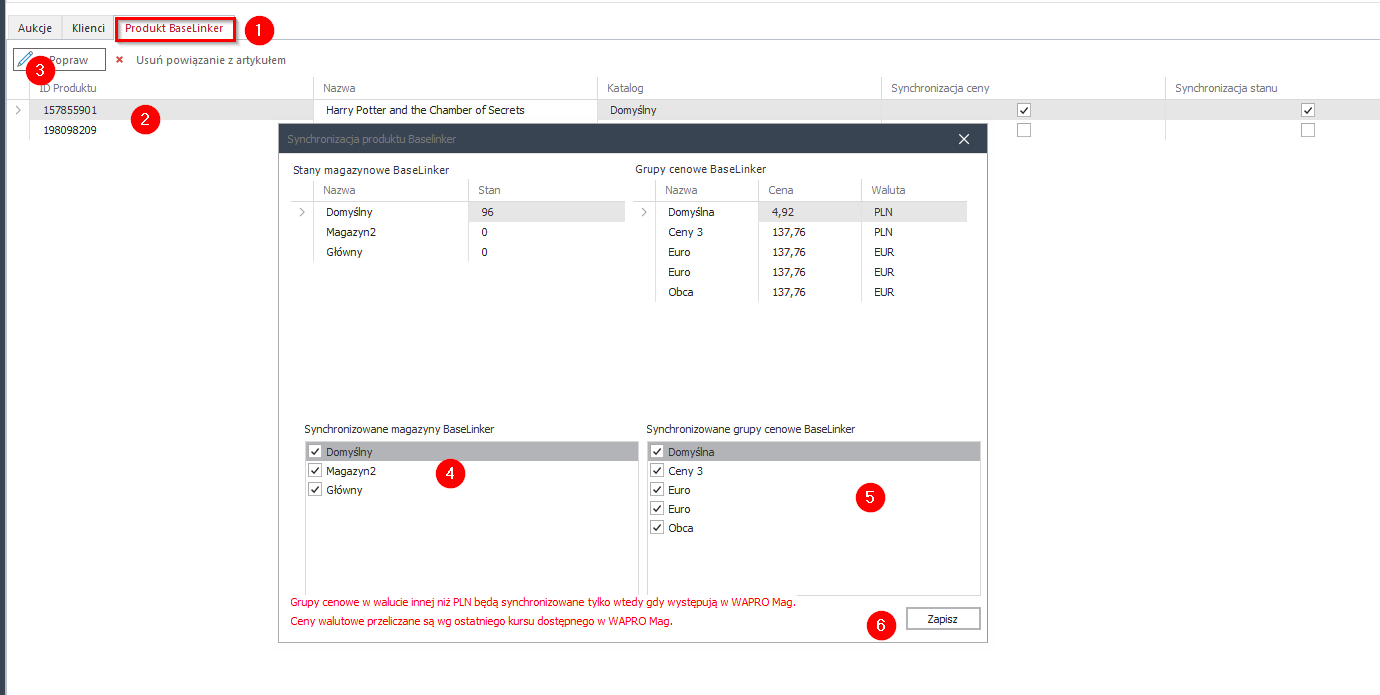Viewport: 1380px width, 695px height.
Task: Click the PLN currency in the Domyślna row
Action: (883, 212)
